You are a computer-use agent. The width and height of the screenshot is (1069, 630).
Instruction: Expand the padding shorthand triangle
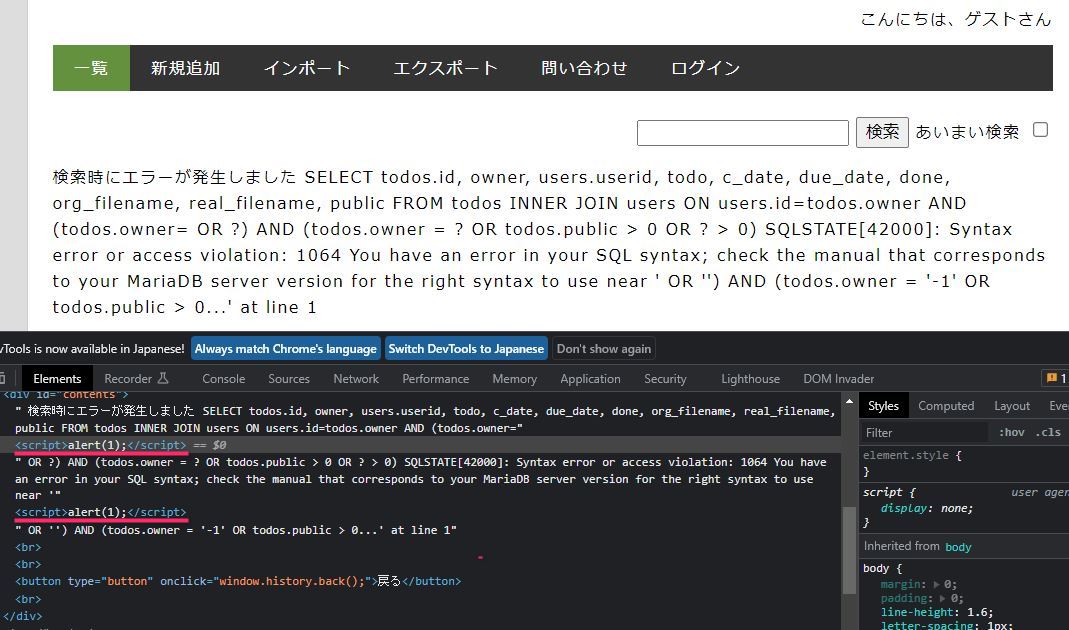(x=944, y=599)
